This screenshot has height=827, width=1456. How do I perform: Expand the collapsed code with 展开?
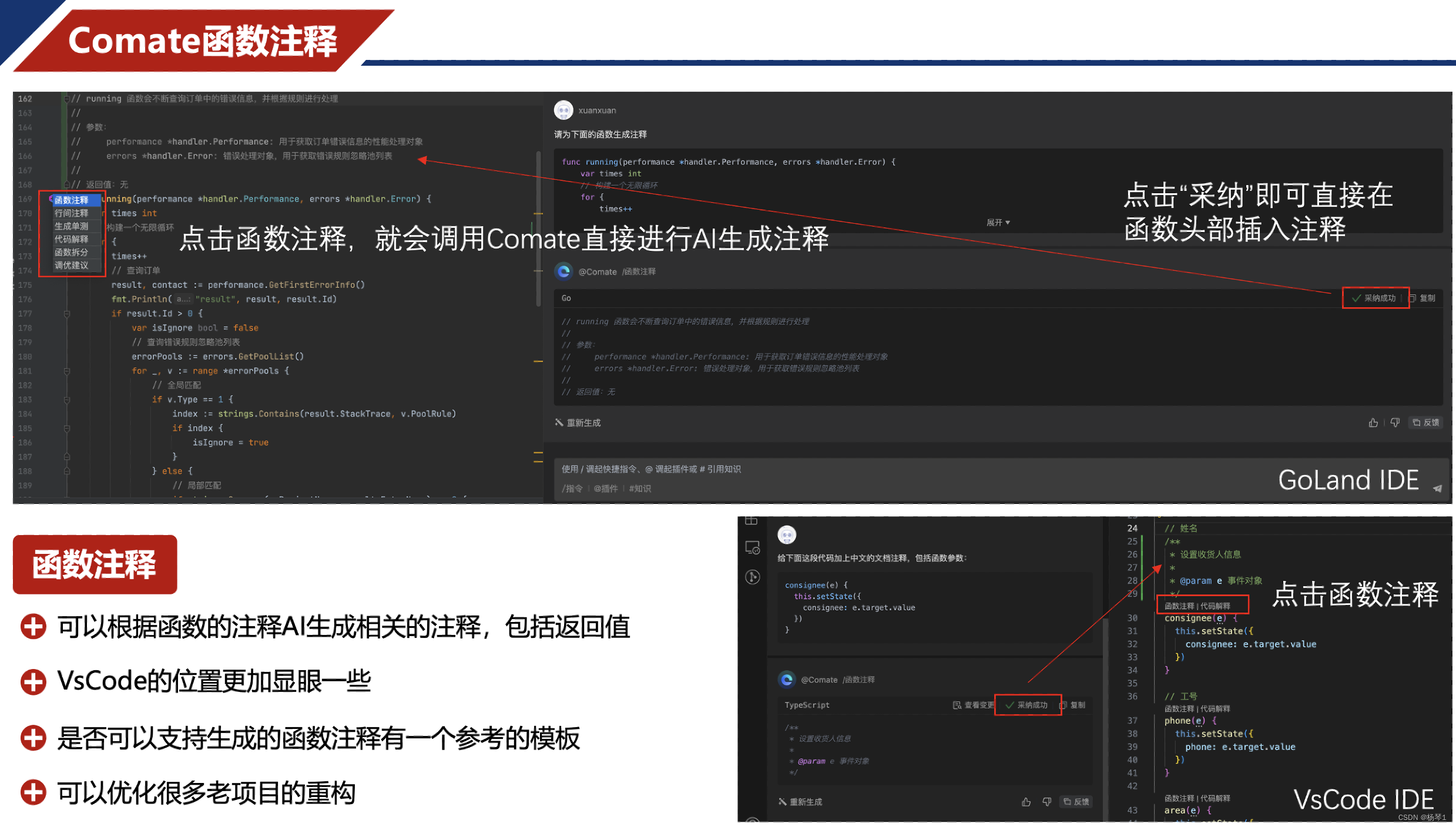click(998, 223)
